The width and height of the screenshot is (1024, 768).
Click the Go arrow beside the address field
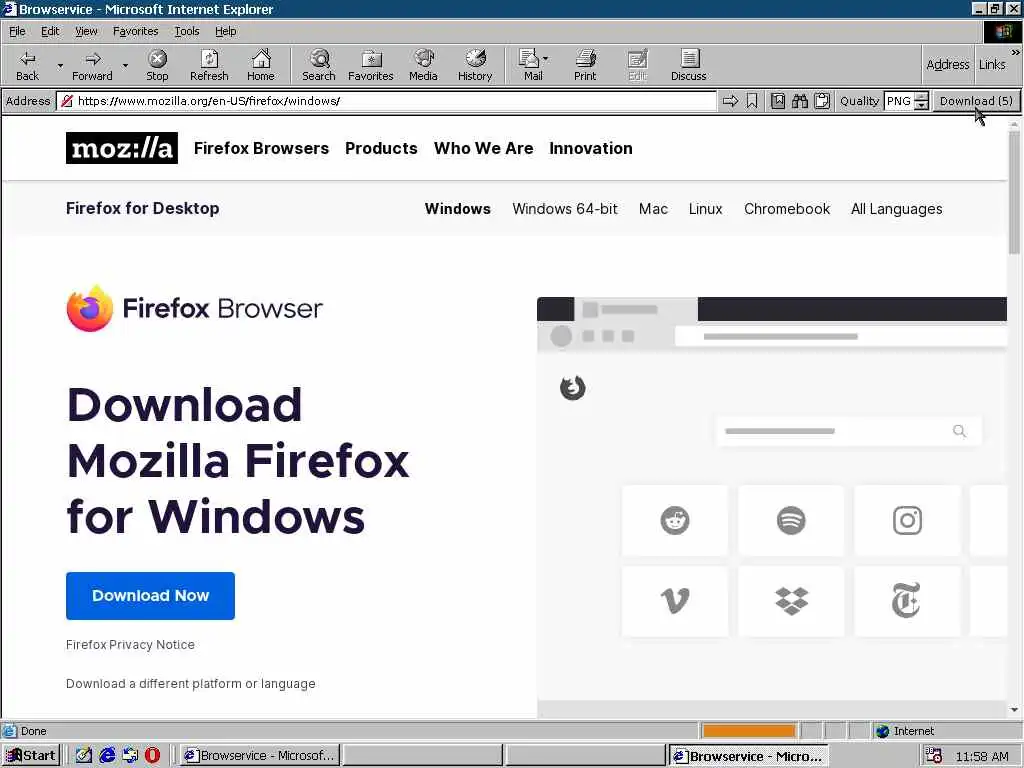click(x=730, y=101)
